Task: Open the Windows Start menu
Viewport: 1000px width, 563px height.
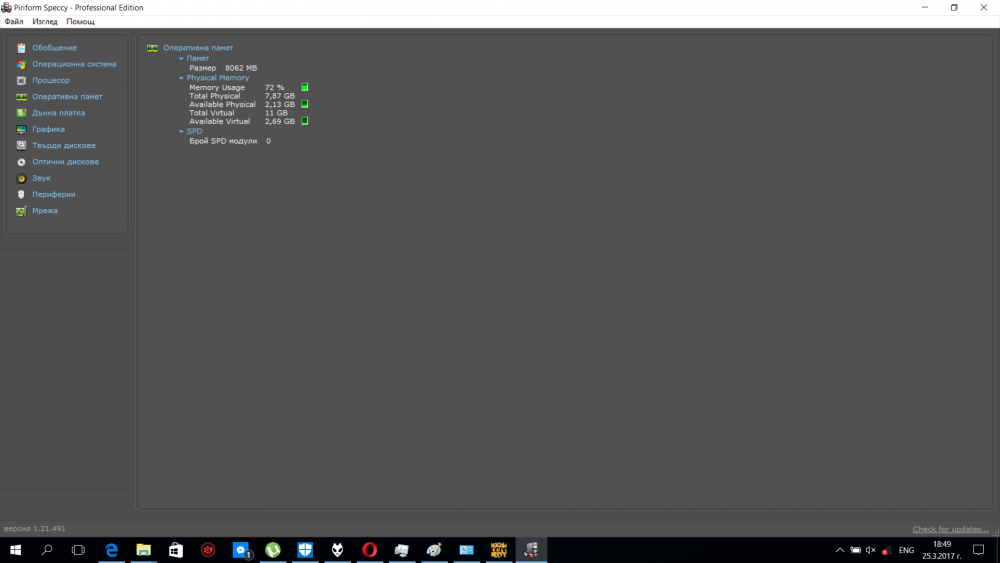Action: [x=15, y=550]
